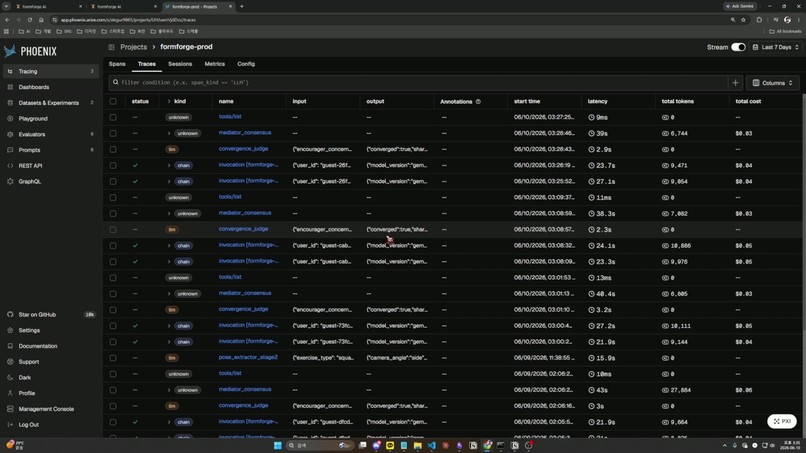Expand all using the kind header chevron
The image size is (806, 453).
[x=169, y=102]
